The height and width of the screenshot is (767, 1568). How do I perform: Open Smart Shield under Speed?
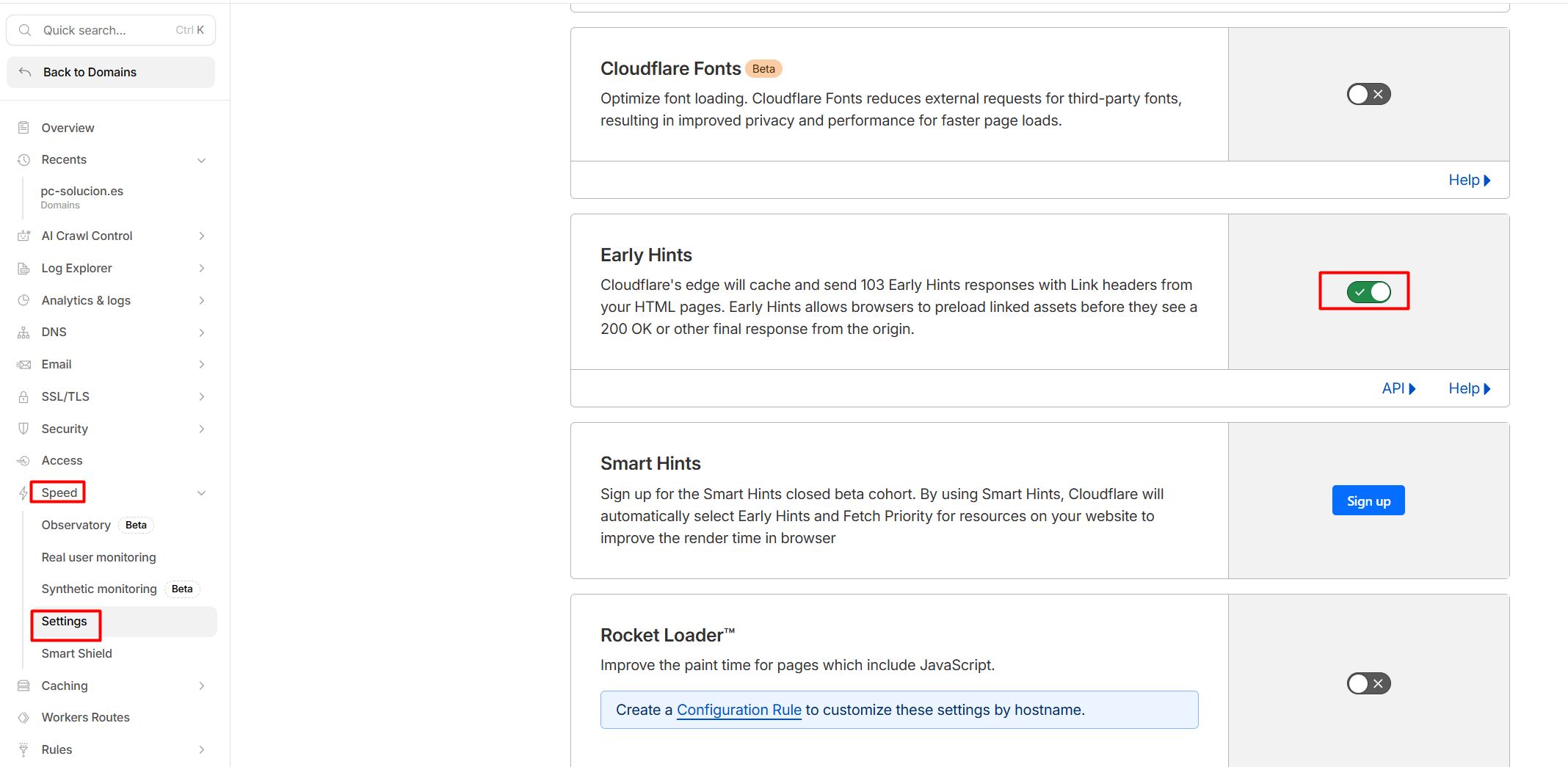(77, 653)
